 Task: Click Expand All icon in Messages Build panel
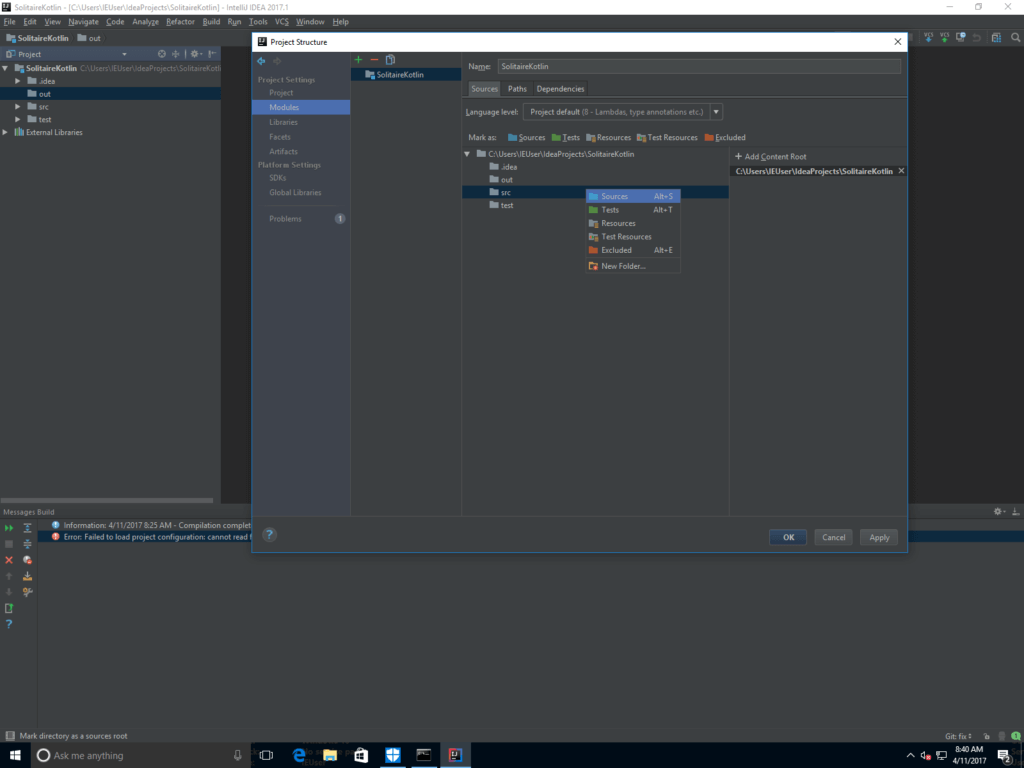tap(27, 528)
